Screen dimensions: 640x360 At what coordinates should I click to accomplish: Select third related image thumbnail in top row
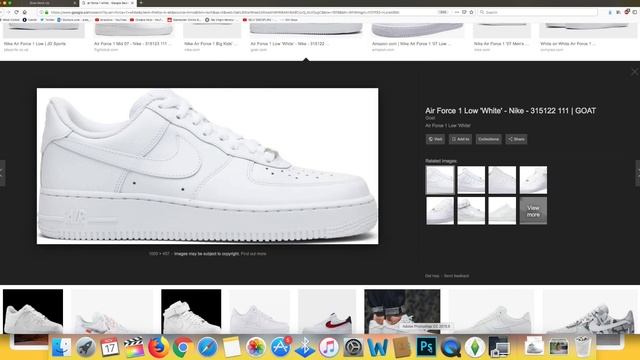point(502,180)
